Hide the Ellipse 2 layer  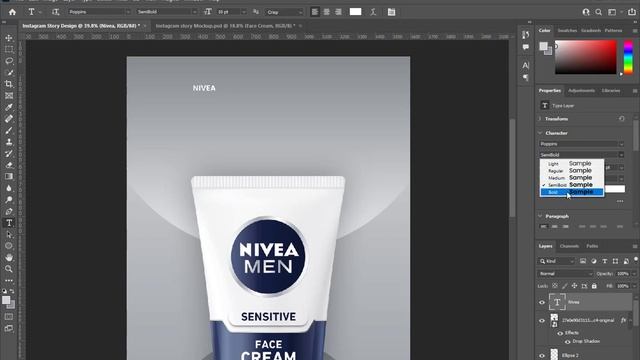tap(542, 356)
